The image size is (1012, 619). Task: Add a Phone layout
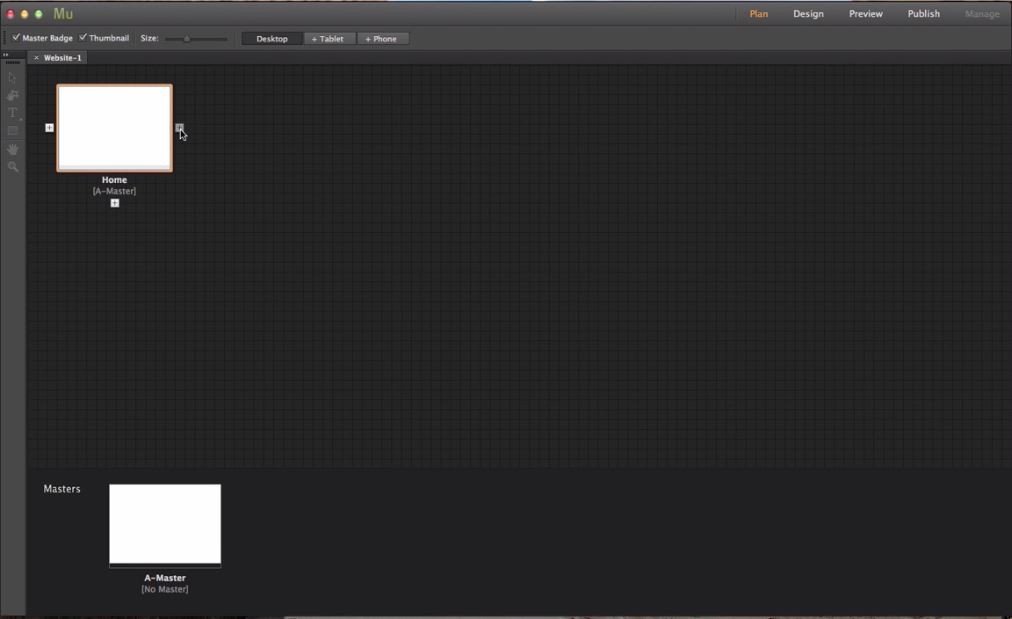pos(381,39)
